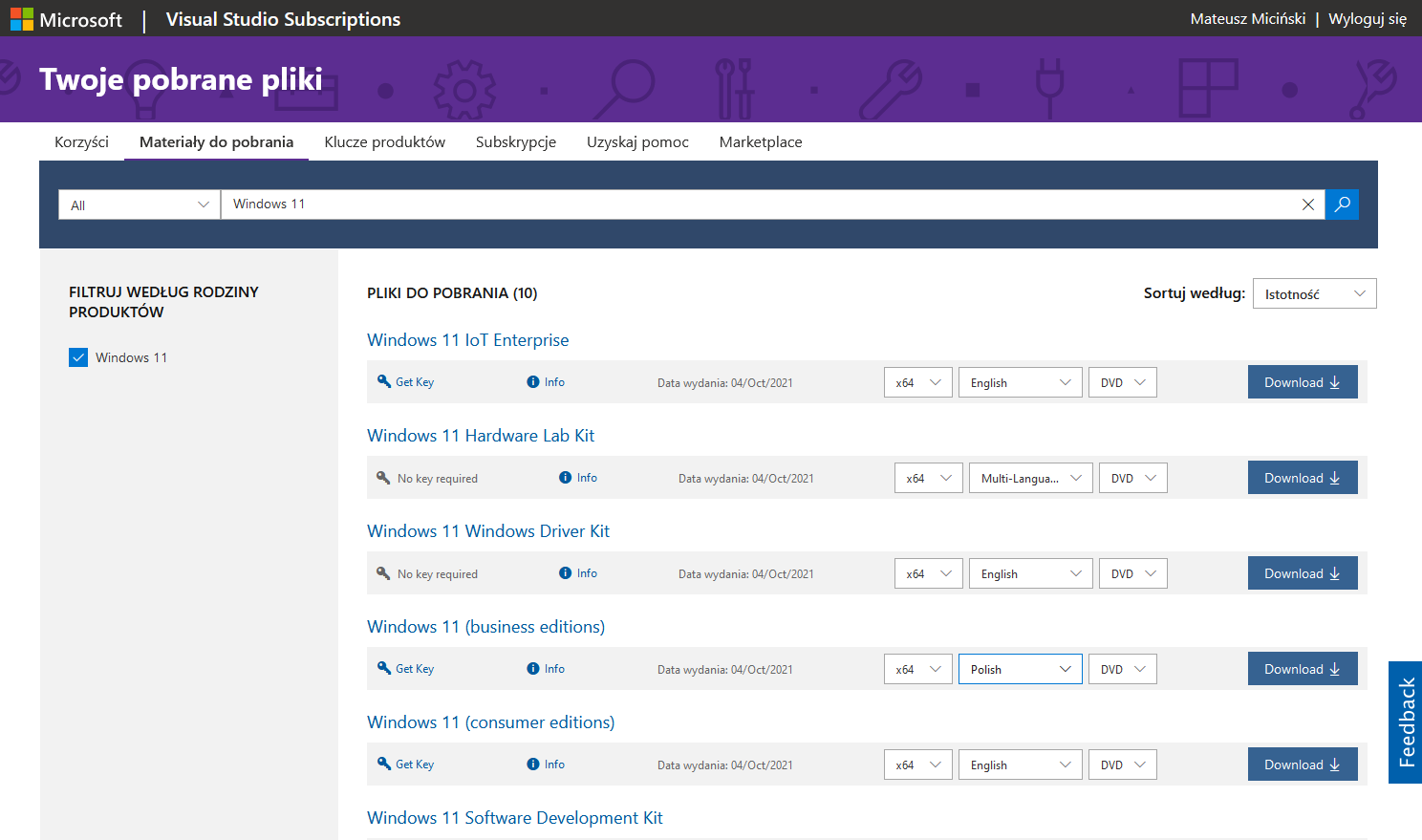The height and width of the screenshot is (840, 1422).
Task: Click key icon for Windows 11 IoT Enterprise
Action: [384, 381]
